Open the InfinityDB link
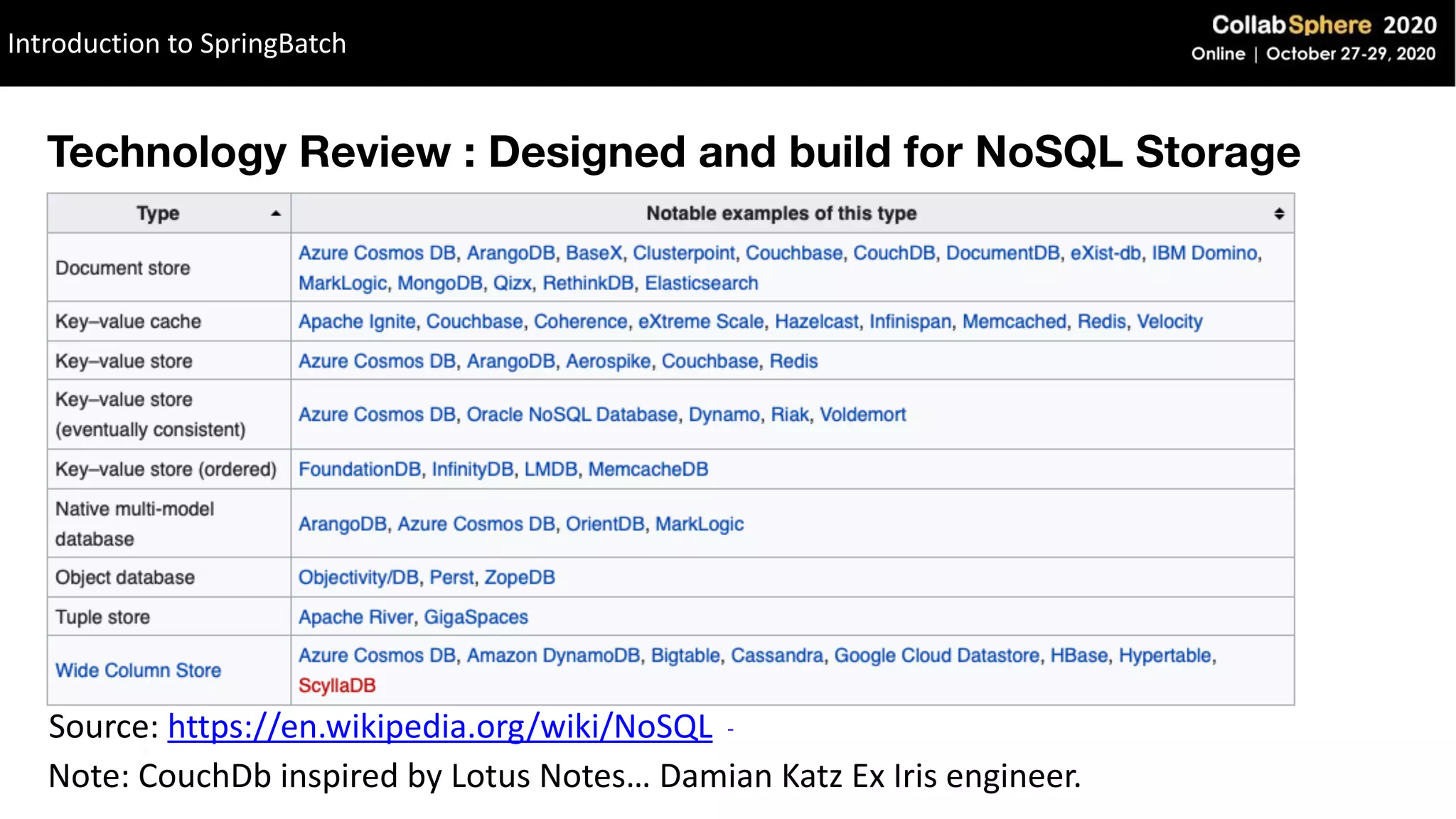1456x819 pixels. (473, 469)
